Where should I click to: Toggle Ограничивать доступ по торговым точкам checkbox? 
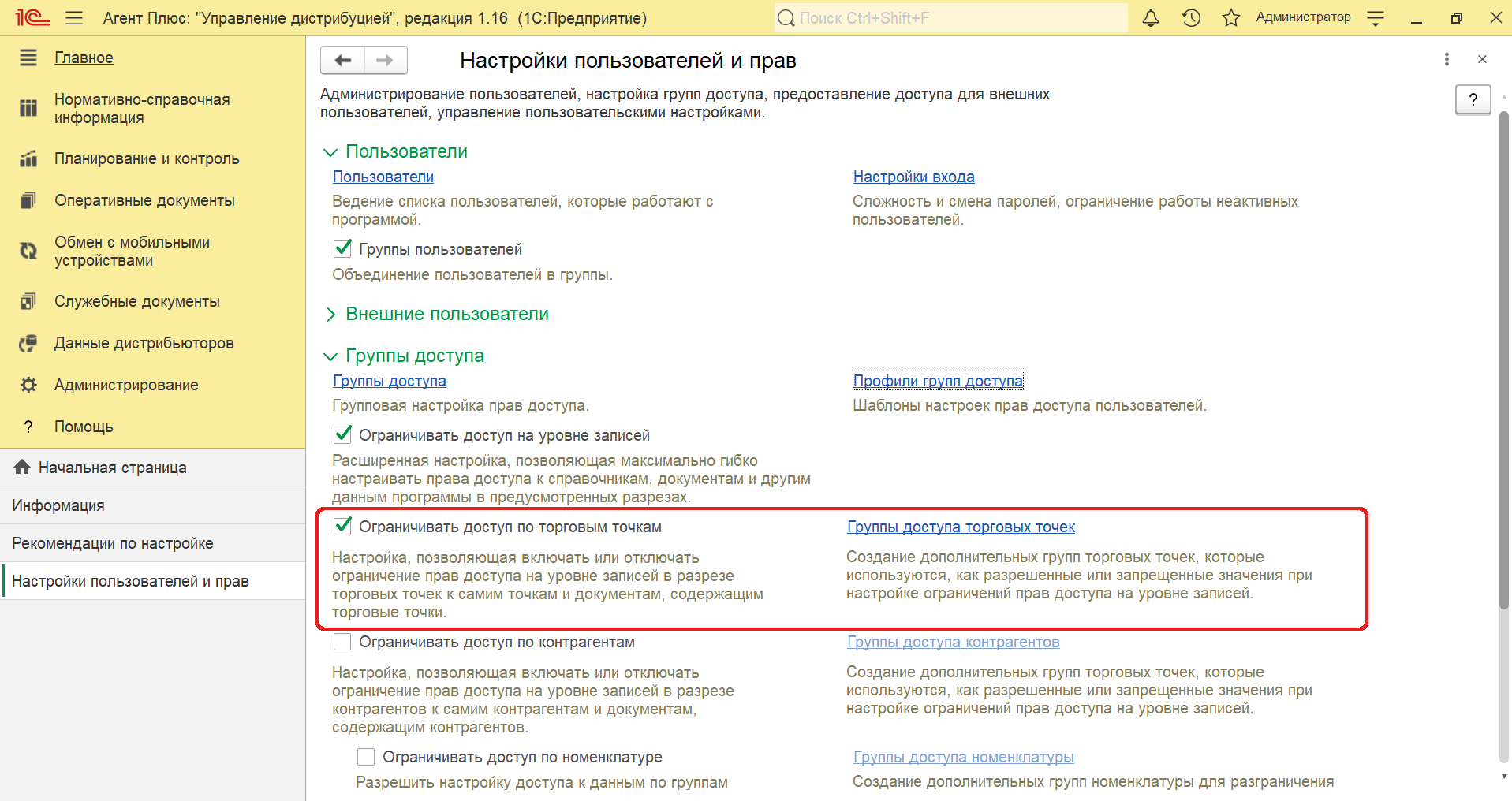click(x=342, y=527)
